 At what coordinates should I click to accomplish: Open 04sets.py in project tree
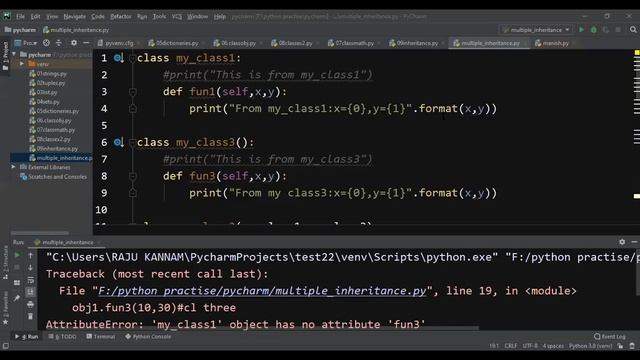pyautogui.click(x=48, y=102)
